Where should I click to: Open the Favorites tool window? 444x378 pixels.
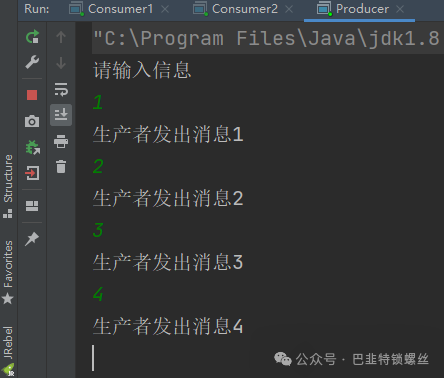tap(8, 272)
